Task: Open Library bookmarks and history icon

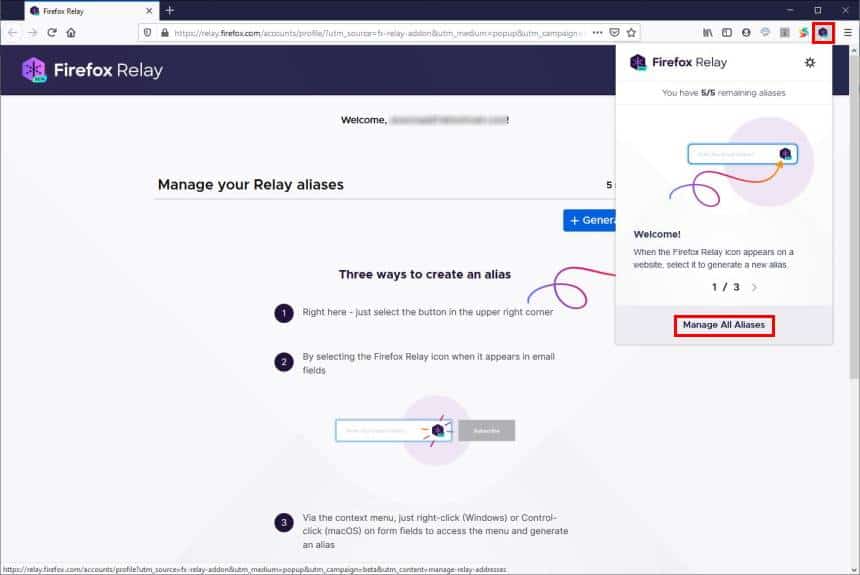Action: coord(708,33)
